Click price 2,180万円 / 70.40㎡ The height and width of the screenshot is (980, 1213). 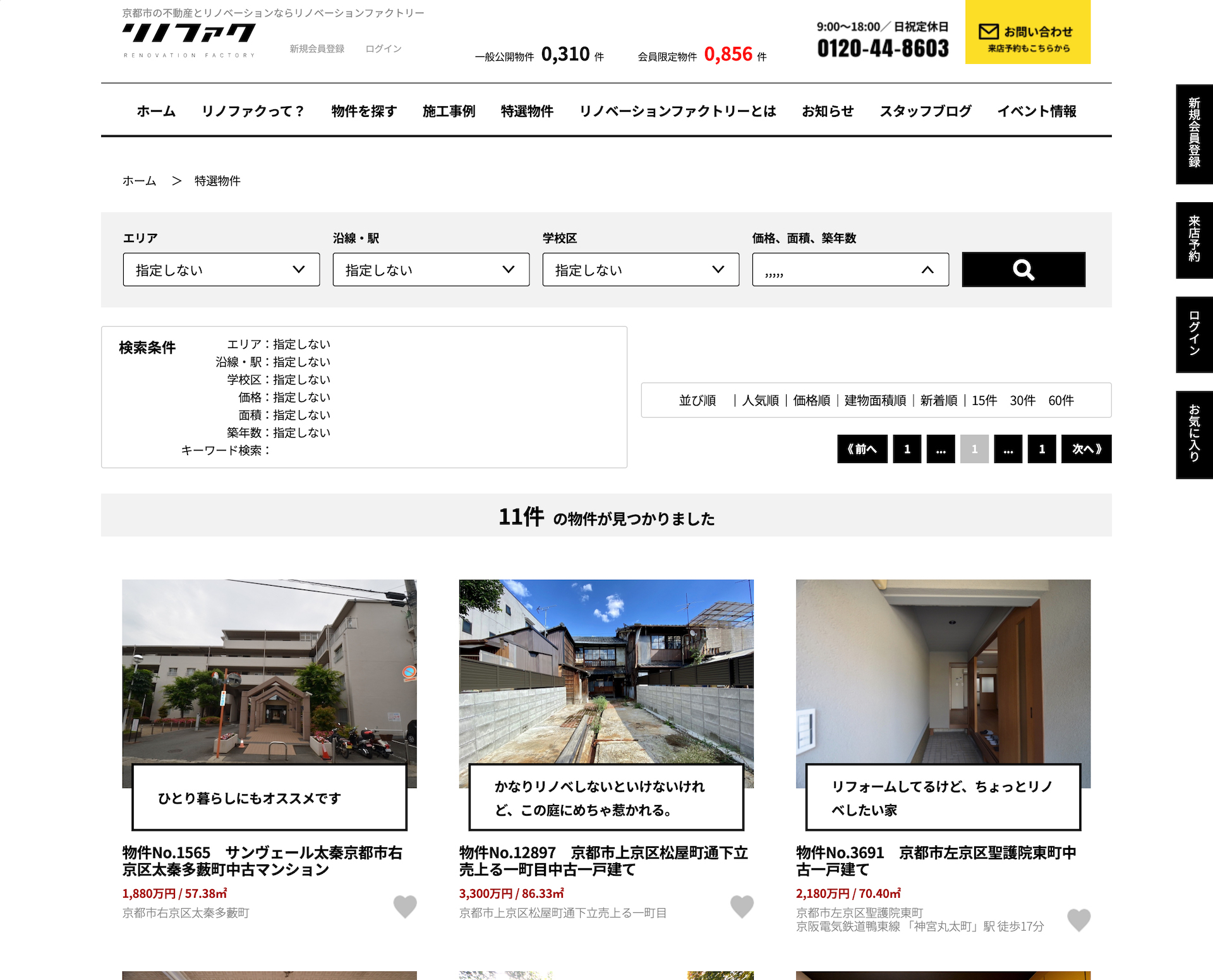point(848,893)
